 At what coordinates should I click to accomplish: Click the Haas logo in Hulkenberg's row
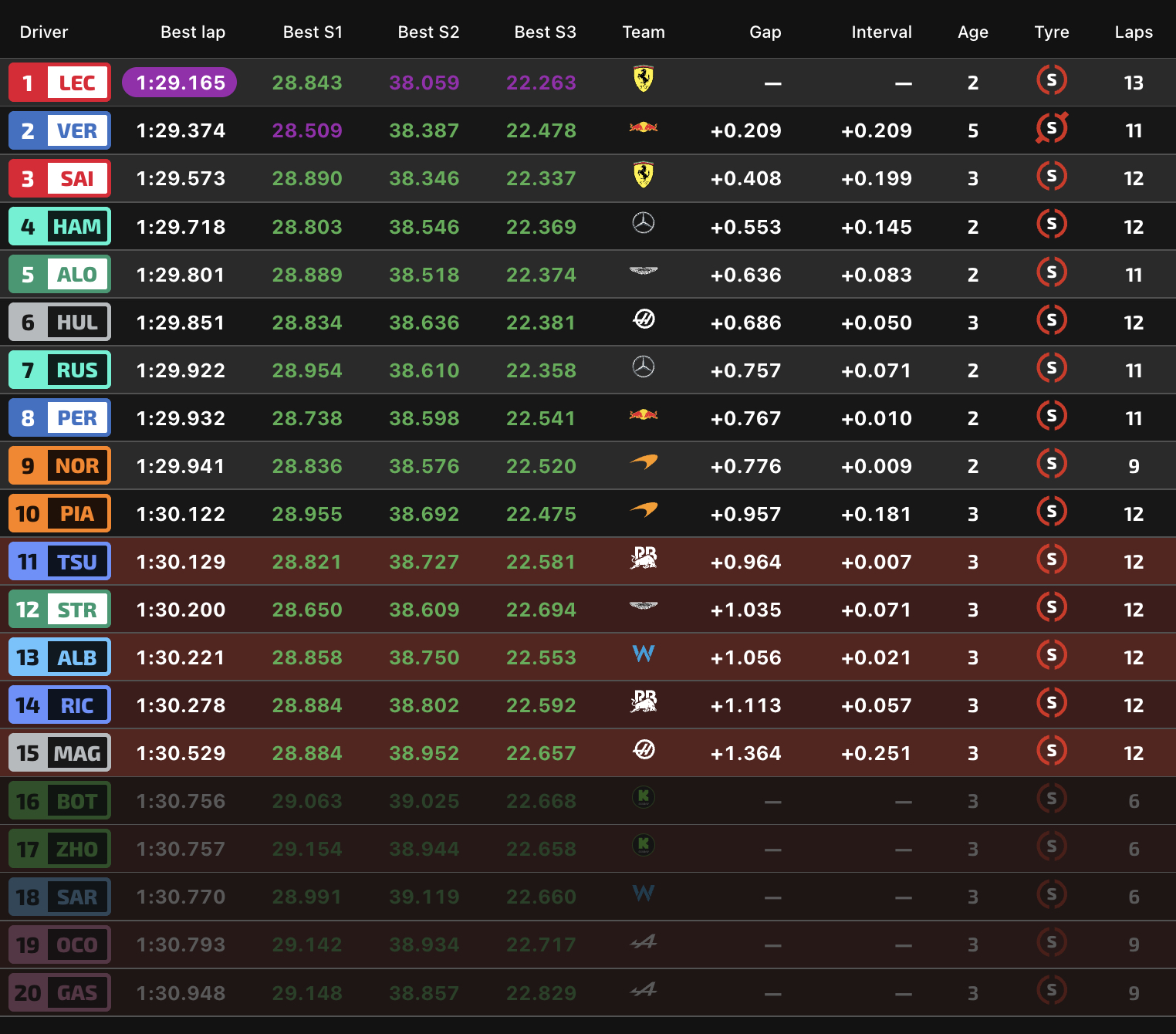tap(643, 319)
